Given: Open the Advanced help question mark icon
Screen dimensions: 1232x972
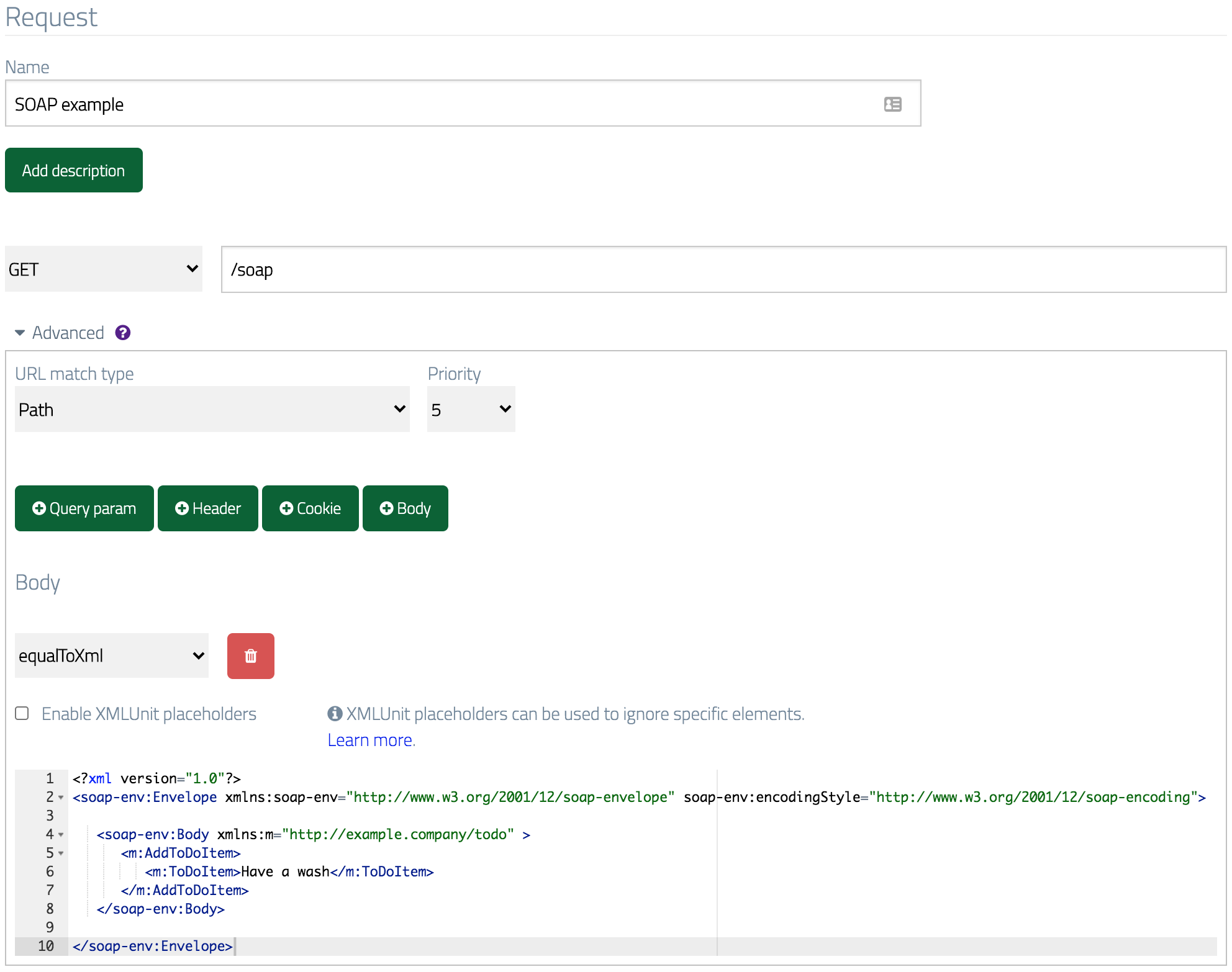Looking at the screenshot, I should click(x=123, y=333).
